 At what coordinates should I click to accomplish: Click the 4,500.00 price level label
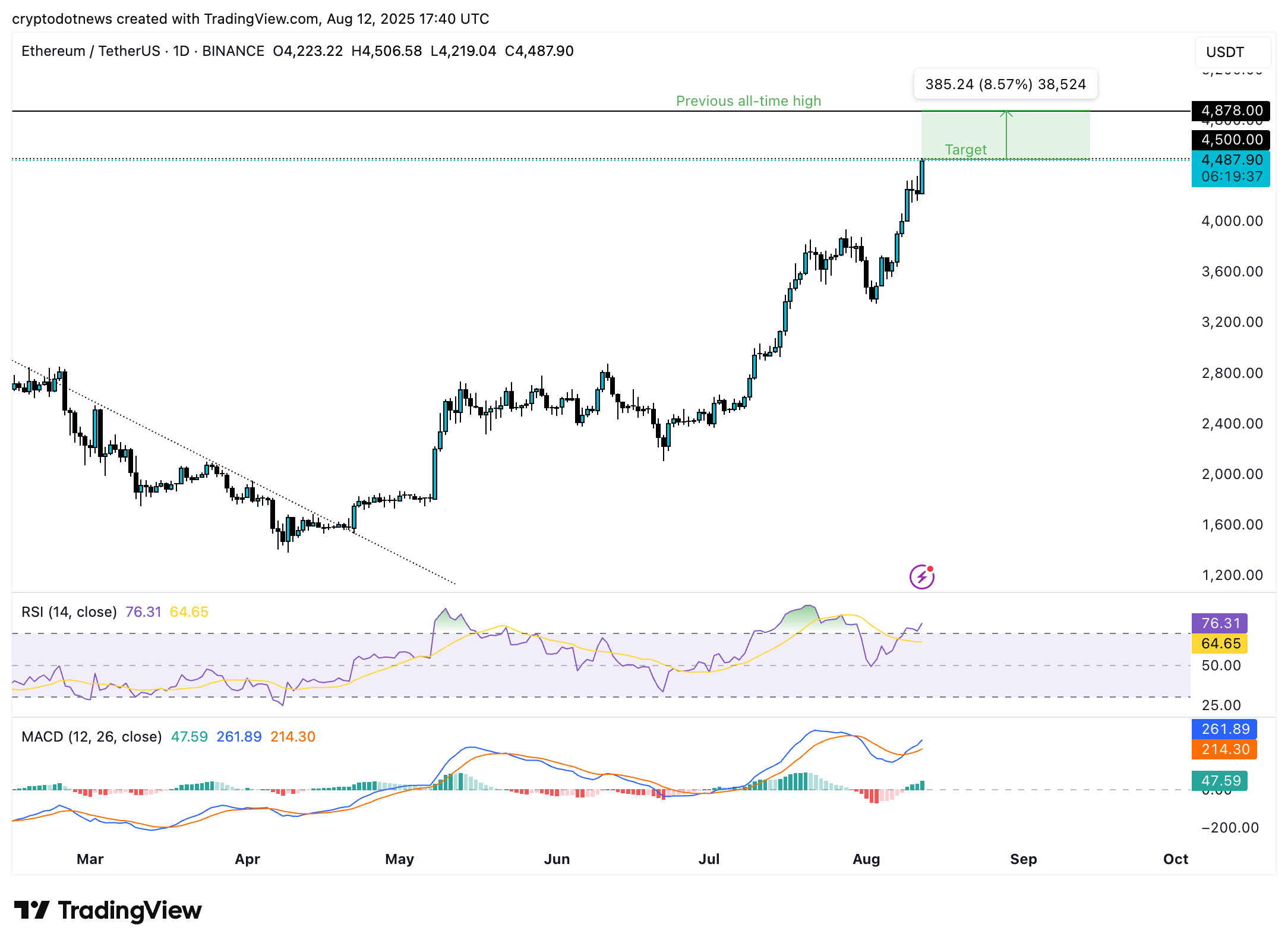(x=1230, y=140)
